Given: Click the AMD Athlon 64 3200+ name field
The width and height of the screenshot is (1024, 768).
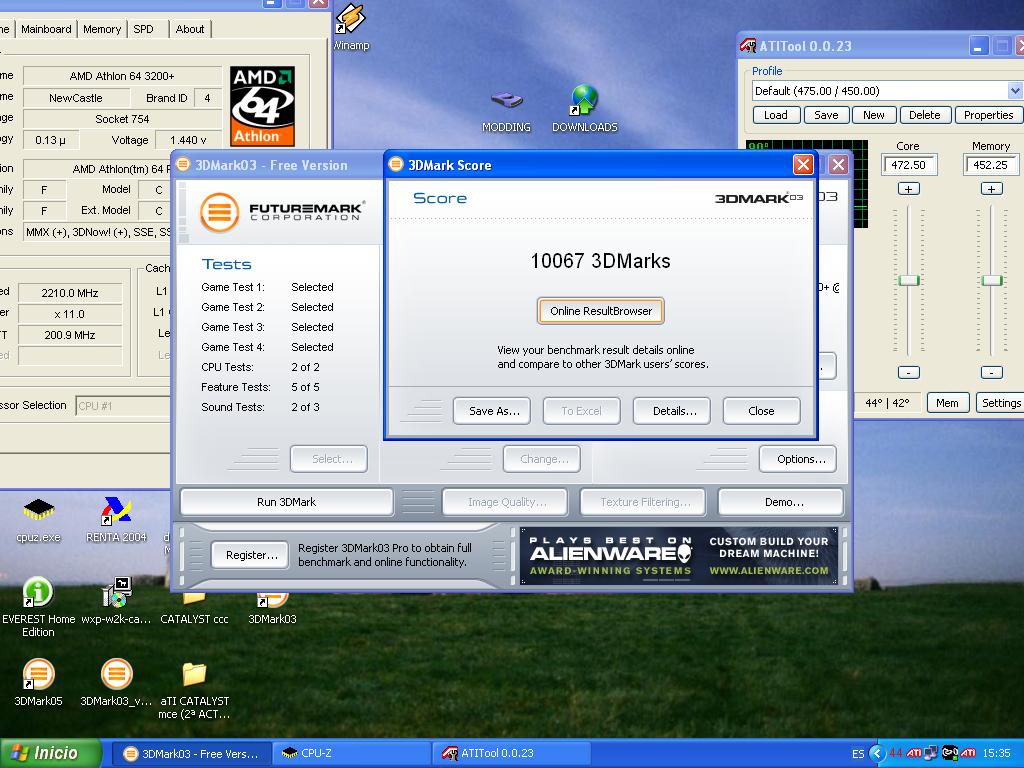Looking at the screenshot, I should (122, 76).
